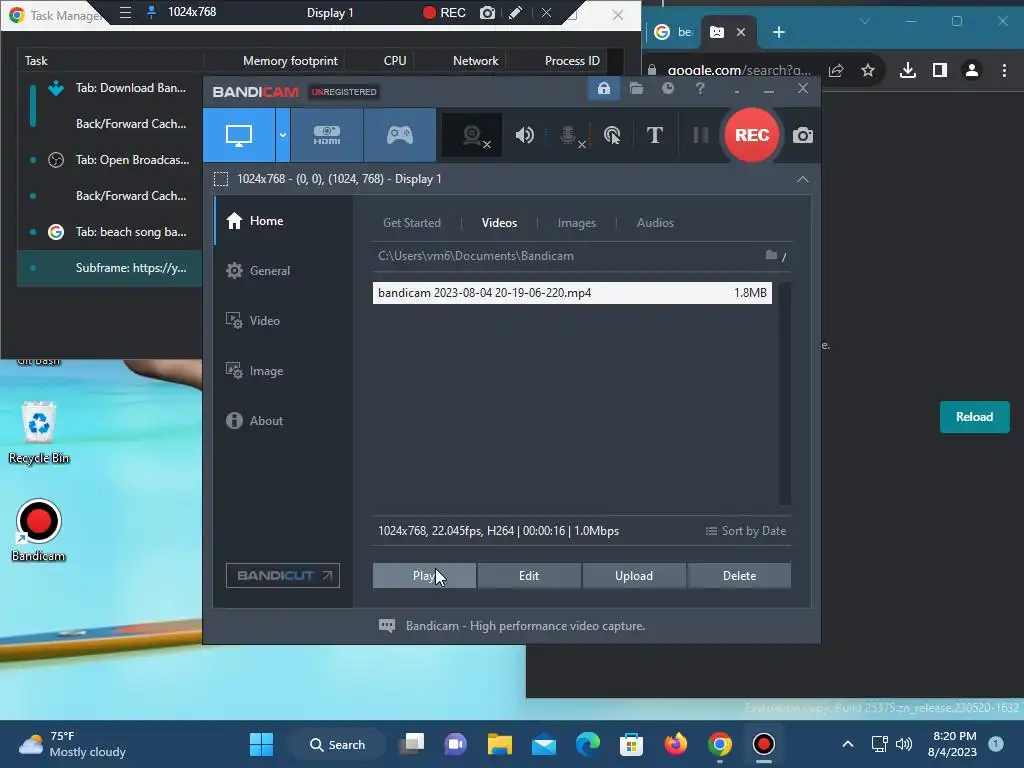The width and height of the screenshot is (1024, 768).
Task: Toggle the webcam overlay icon
Action: click(x=472, y=135)
